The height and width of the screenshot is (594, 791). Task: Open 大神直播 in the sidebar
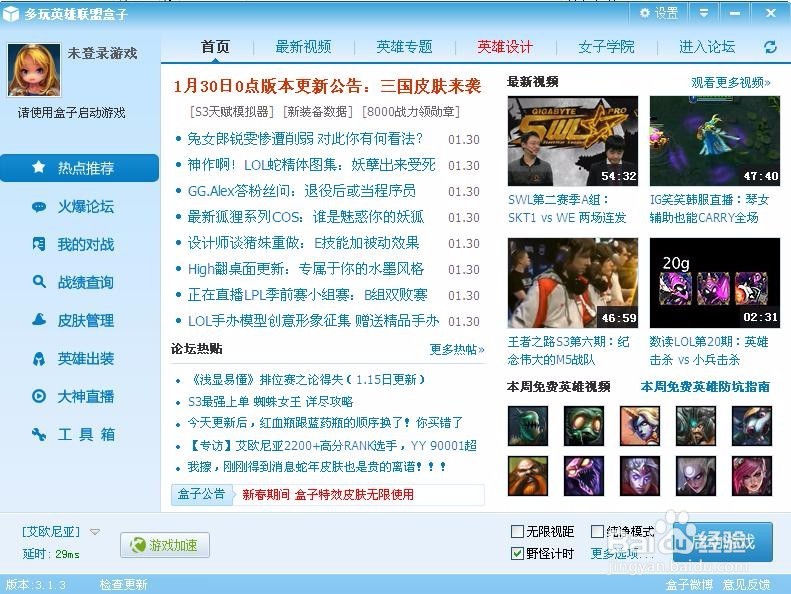[74, 397]
